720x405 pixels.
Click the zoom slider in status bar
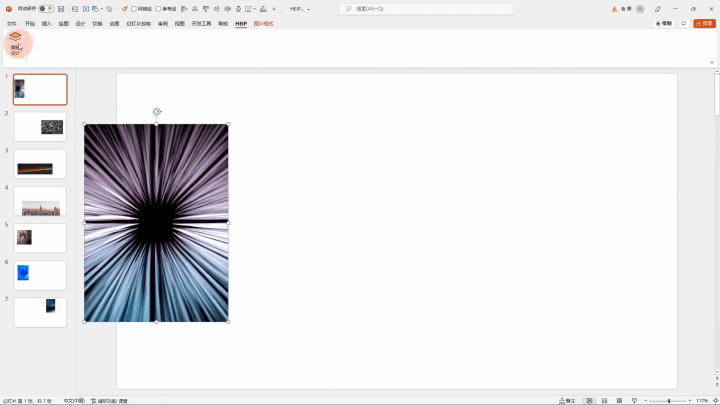click(669, 401)
